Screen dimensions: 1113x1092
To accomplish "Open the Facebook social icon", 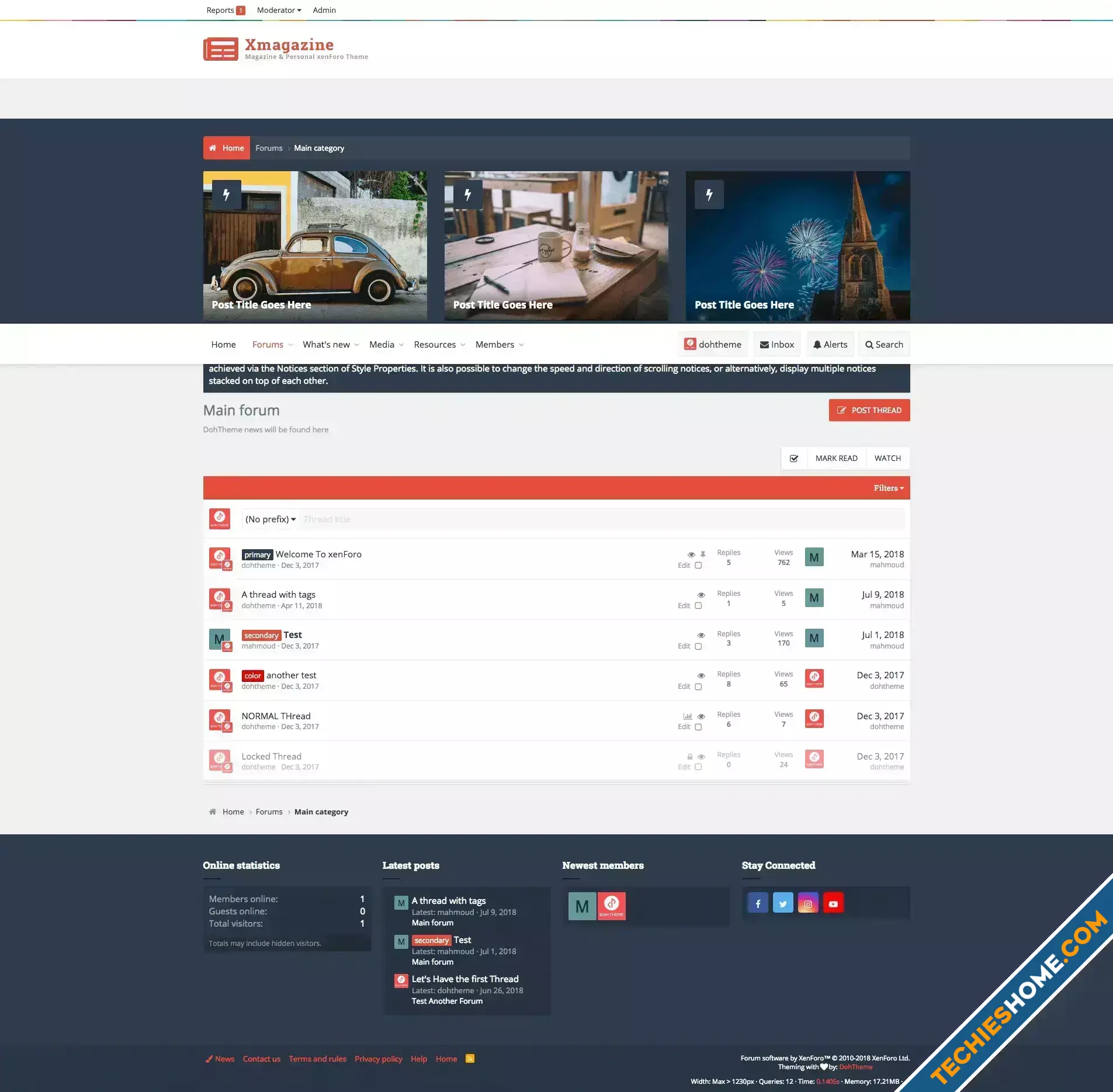I will [x=758, y=903].
